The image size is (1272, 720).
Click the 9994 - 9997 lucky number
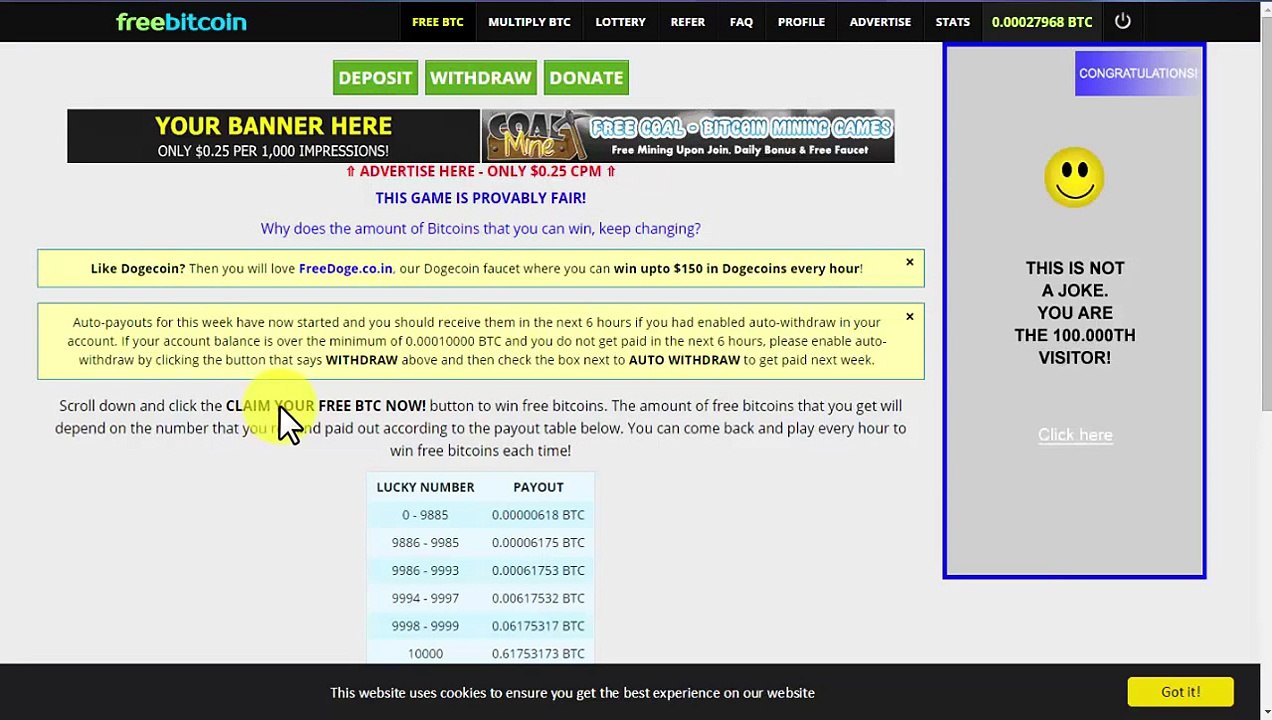tap(425, 598)
